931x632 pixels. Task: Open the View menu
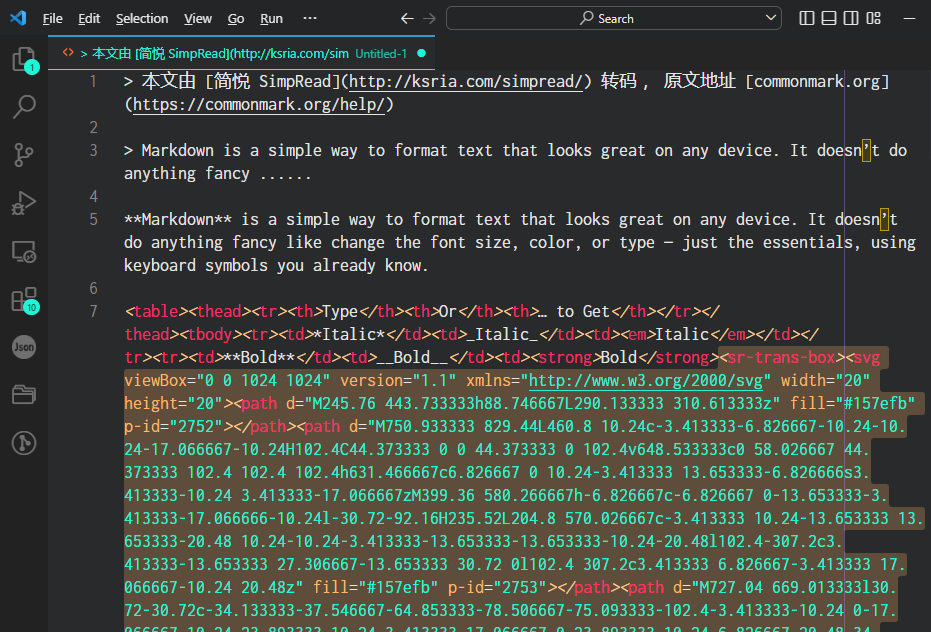pyautogui.click(x=198, y=18)
